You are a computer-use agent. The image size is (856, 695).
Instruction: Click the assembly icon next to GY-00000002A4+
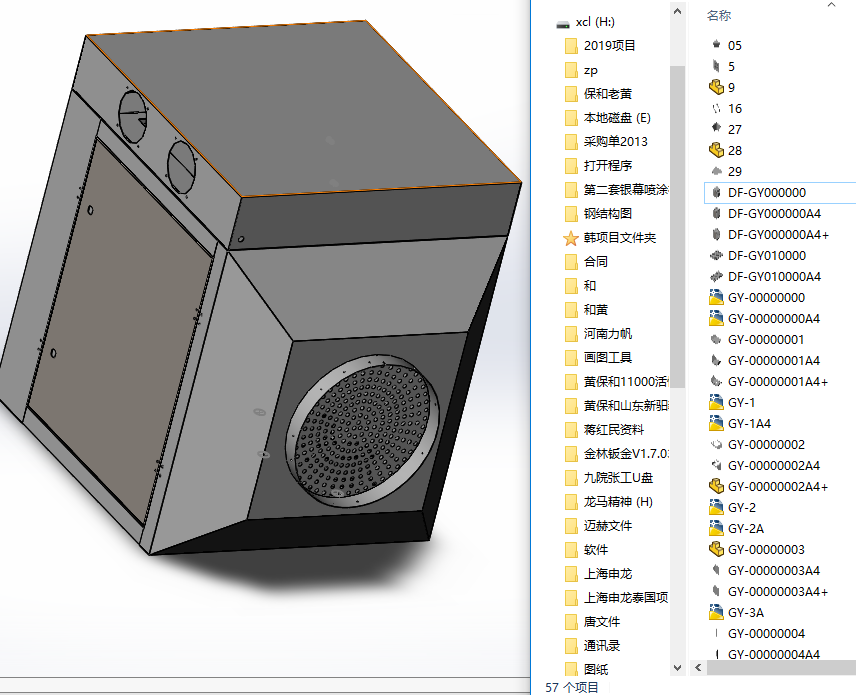click(x=716, y=486)
